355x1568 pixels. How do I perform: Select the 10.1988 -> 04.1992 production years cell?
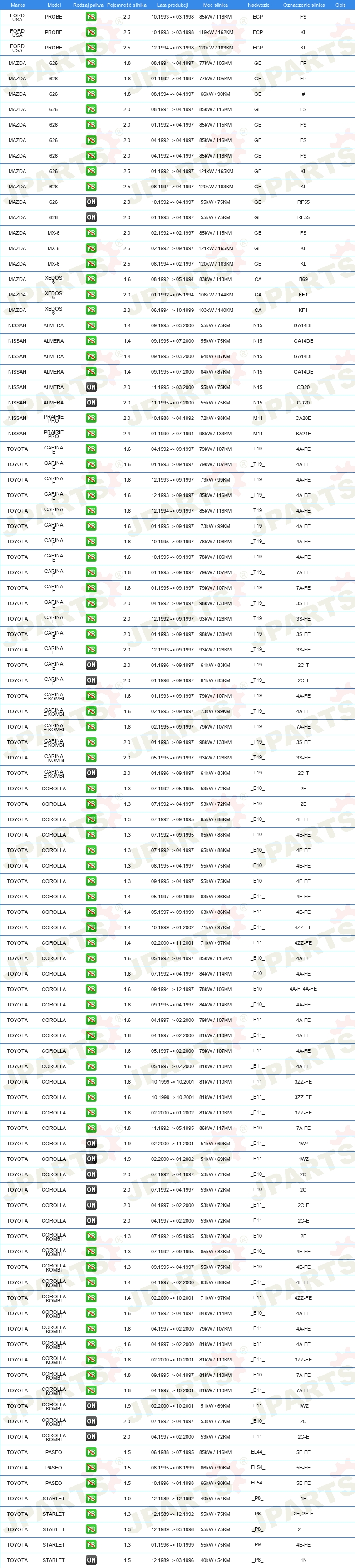tap(173, 418)
